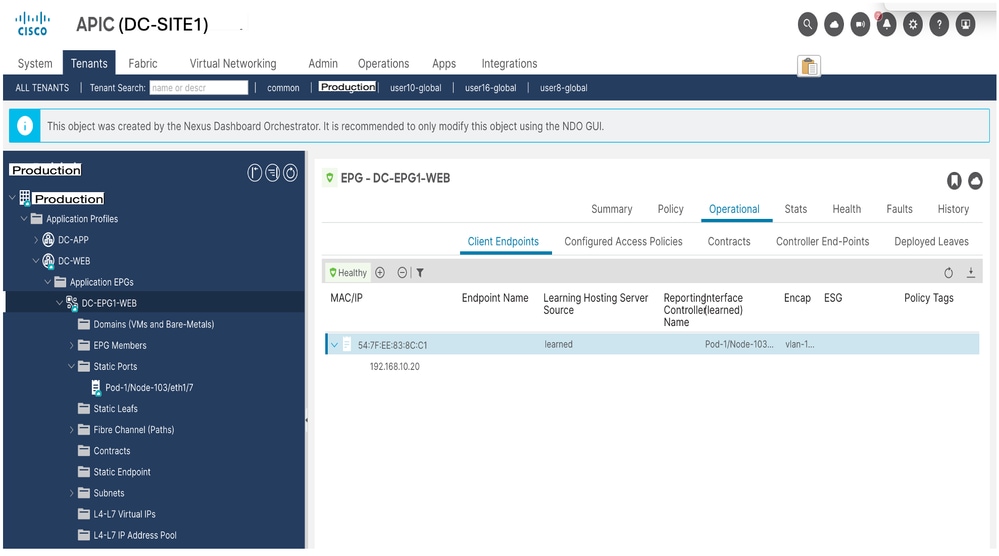999x556 pixels.
Task: Click the panel collapse handle on divider
Action: point(306,420)
